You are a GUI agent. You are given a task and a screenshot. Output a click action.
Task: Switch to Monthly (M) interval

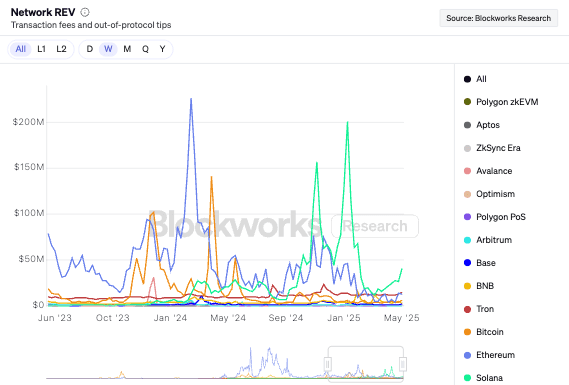[127, 49]
